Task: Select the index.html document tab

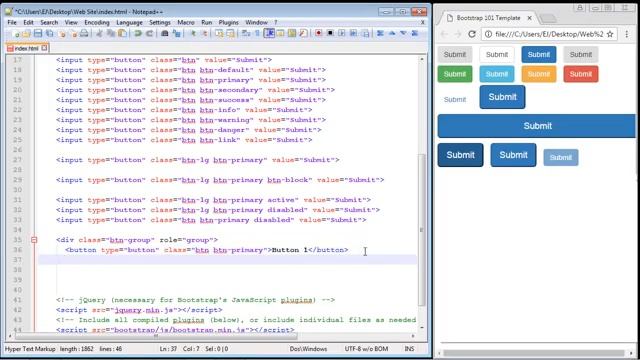Action: tap(27, 48)
